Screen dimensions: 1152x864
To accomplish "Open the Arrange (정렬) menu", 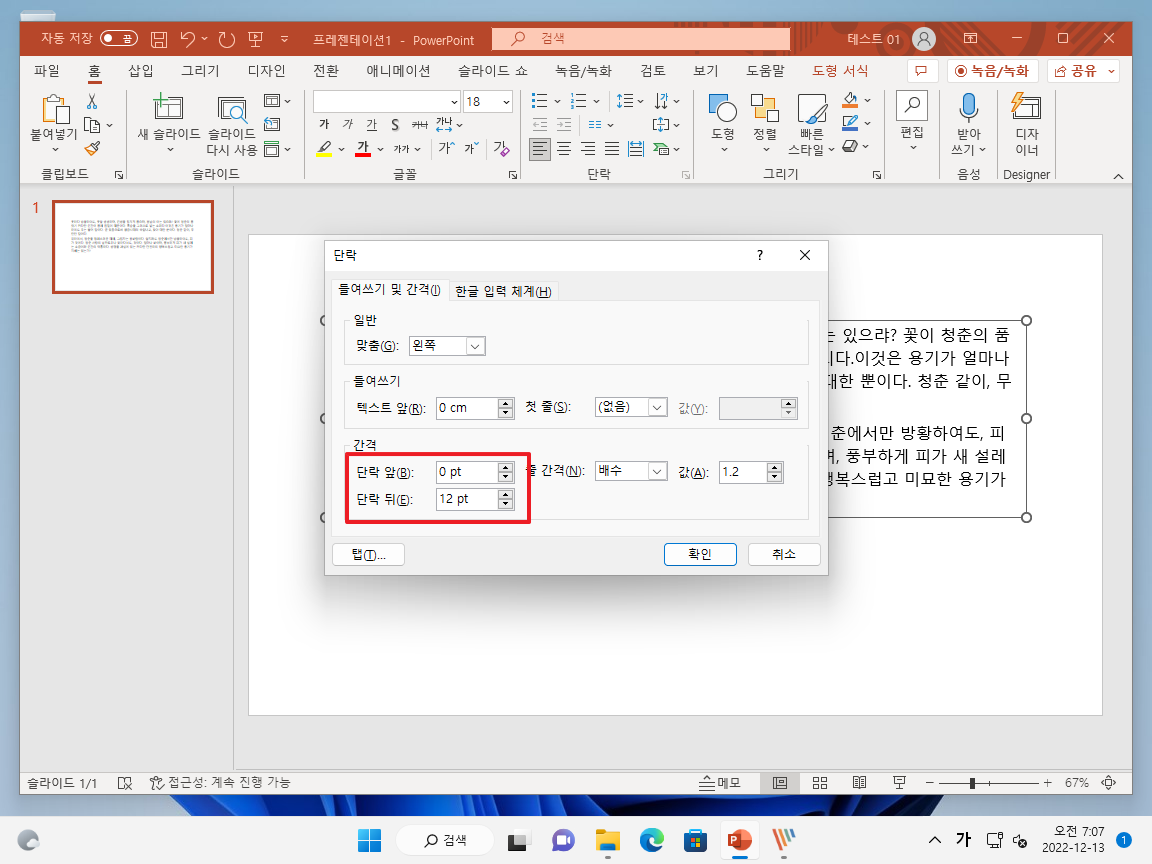I will point(765,123).
